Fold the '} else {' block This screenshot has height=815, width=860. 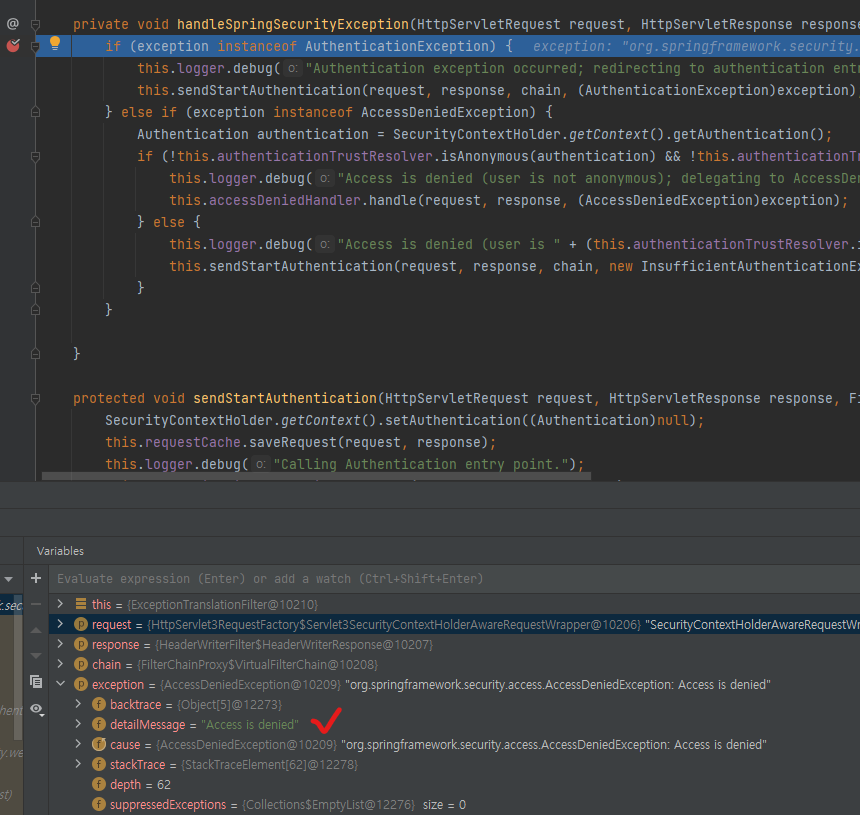[35, 222]
